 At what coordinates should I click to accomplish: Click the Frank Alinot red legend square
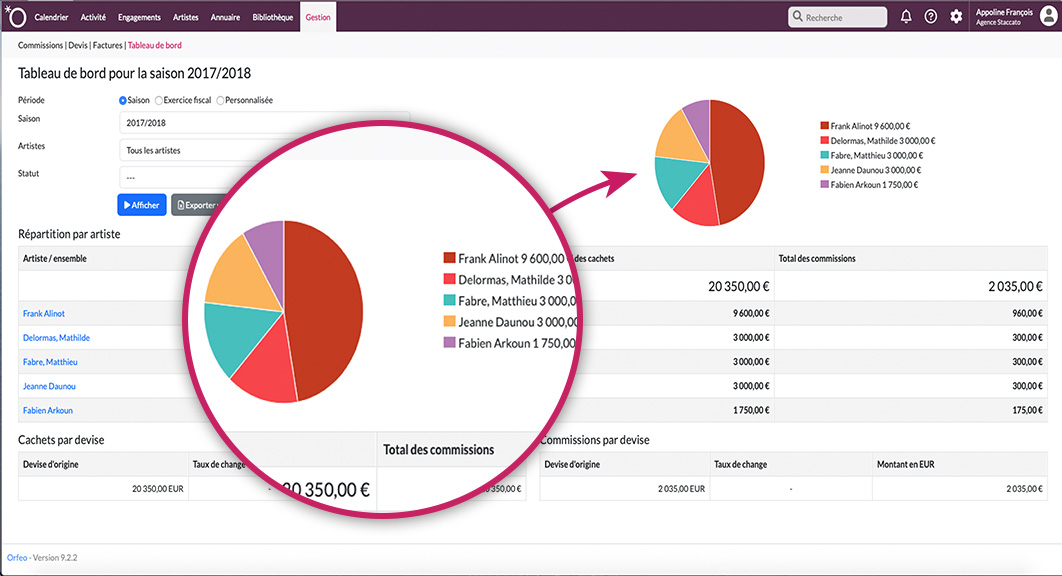click(824, 126)
